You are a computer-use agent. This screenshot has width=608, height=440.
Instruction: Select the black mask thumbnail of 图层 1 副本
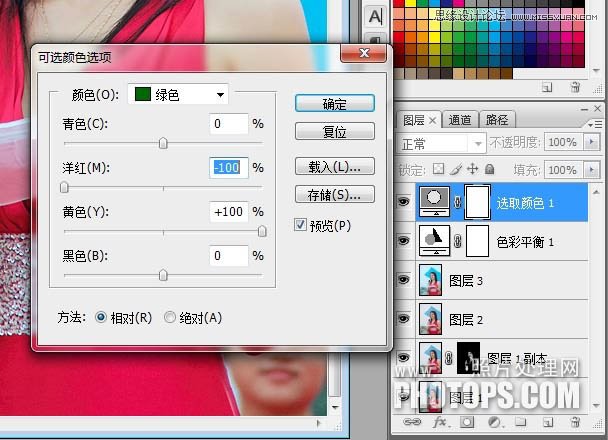pyautogui.click(x=468, y=358)
